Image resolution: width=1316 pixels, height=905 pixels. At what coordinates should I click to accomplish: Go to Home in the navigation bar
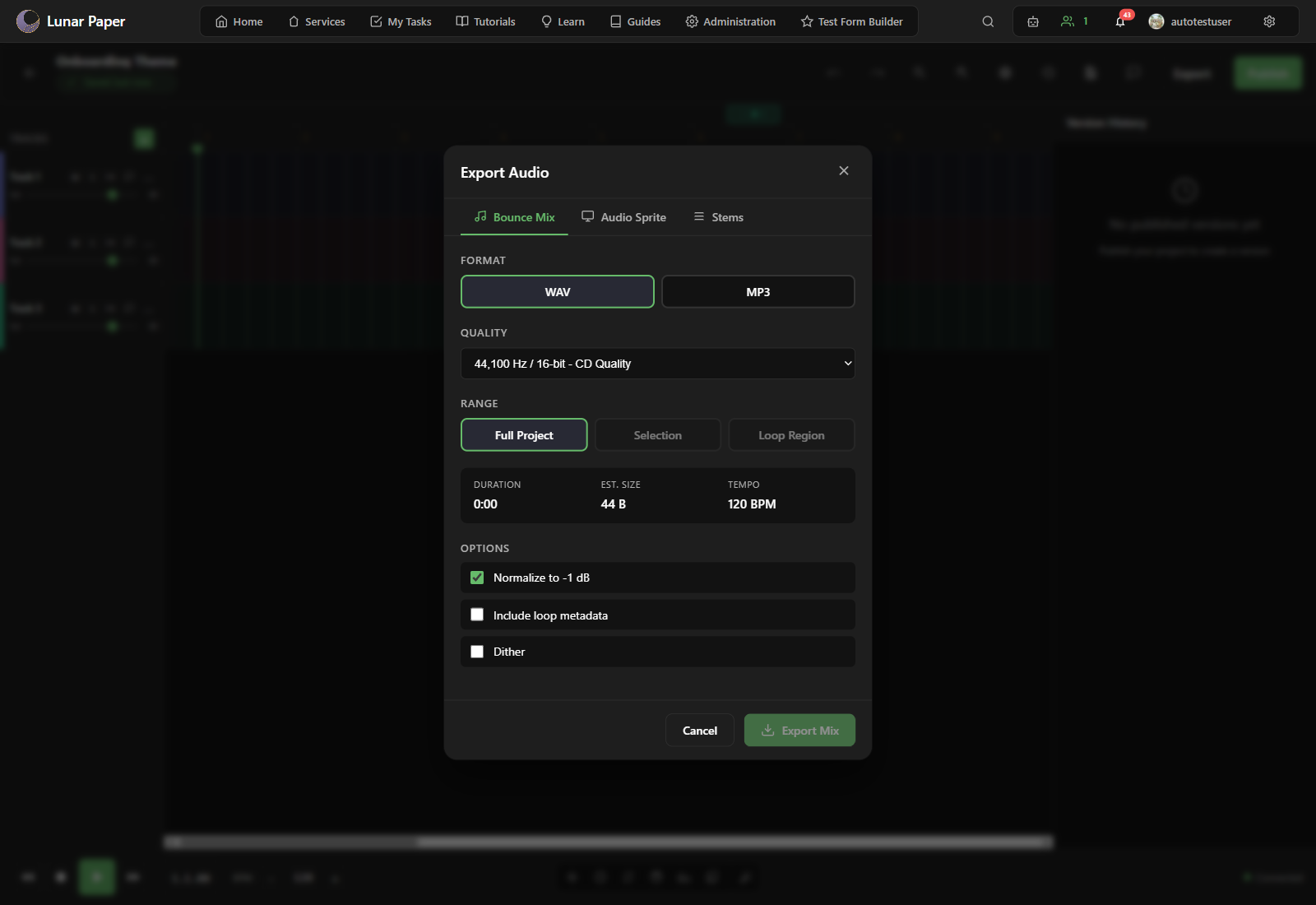(x=239, y=21)
